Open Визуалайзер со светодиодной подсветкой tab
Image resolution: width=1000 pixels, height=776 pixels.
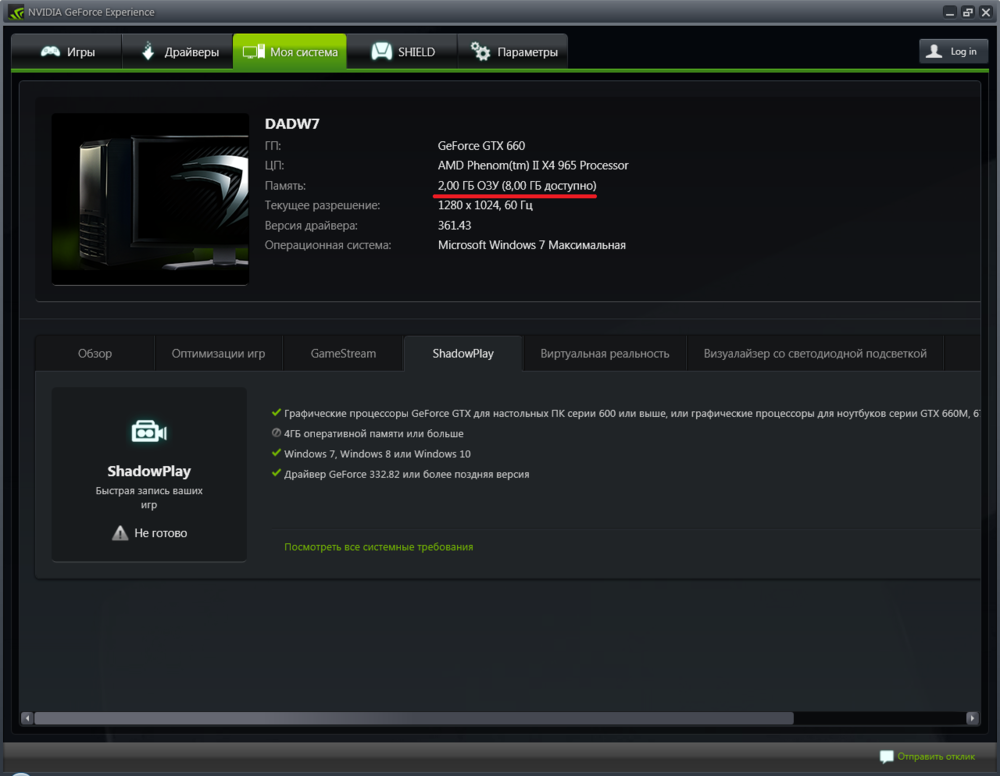[x=815, y=353]
